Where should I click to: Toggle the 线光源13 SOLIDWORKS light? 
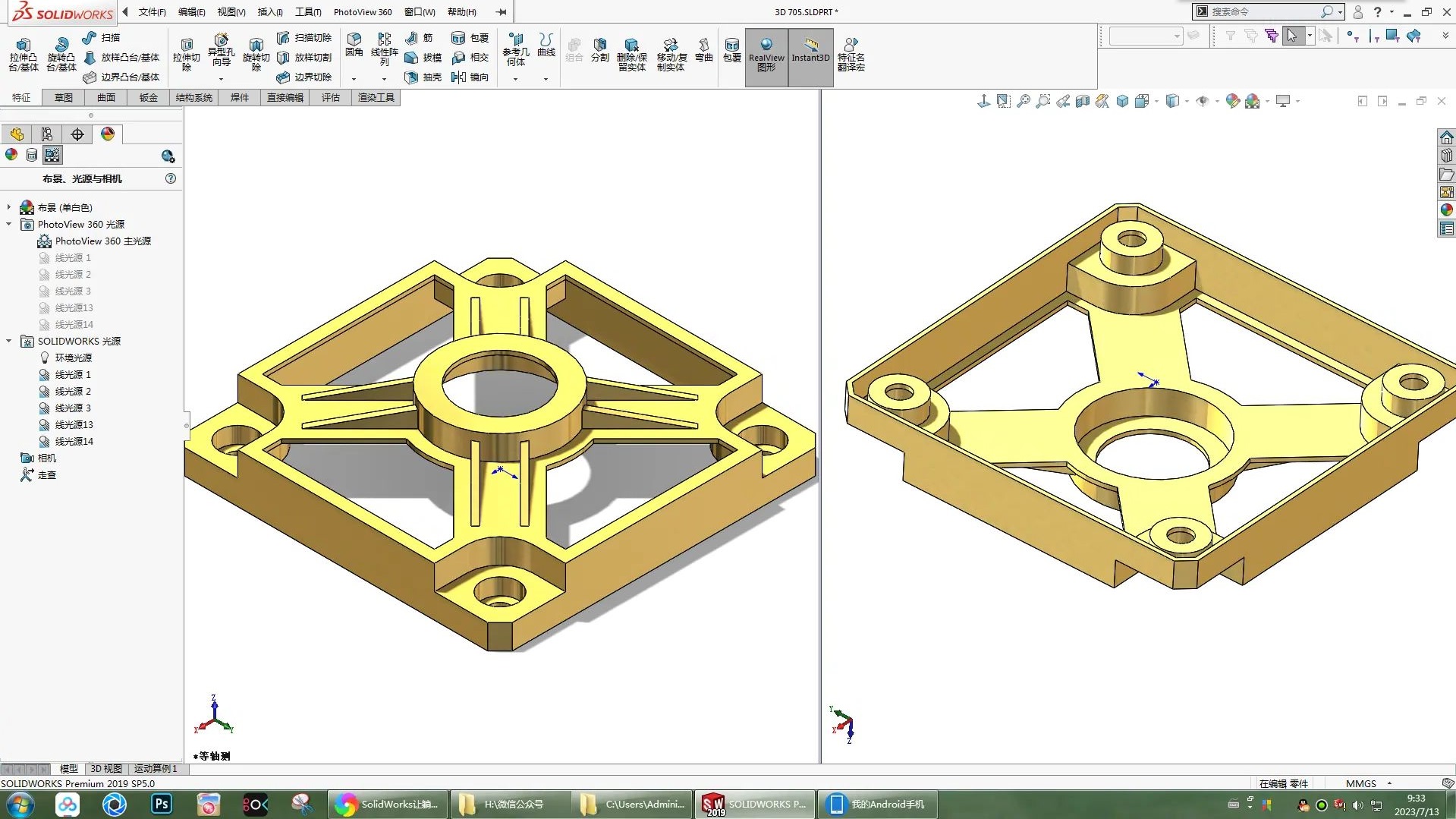(x=66, y=424)
